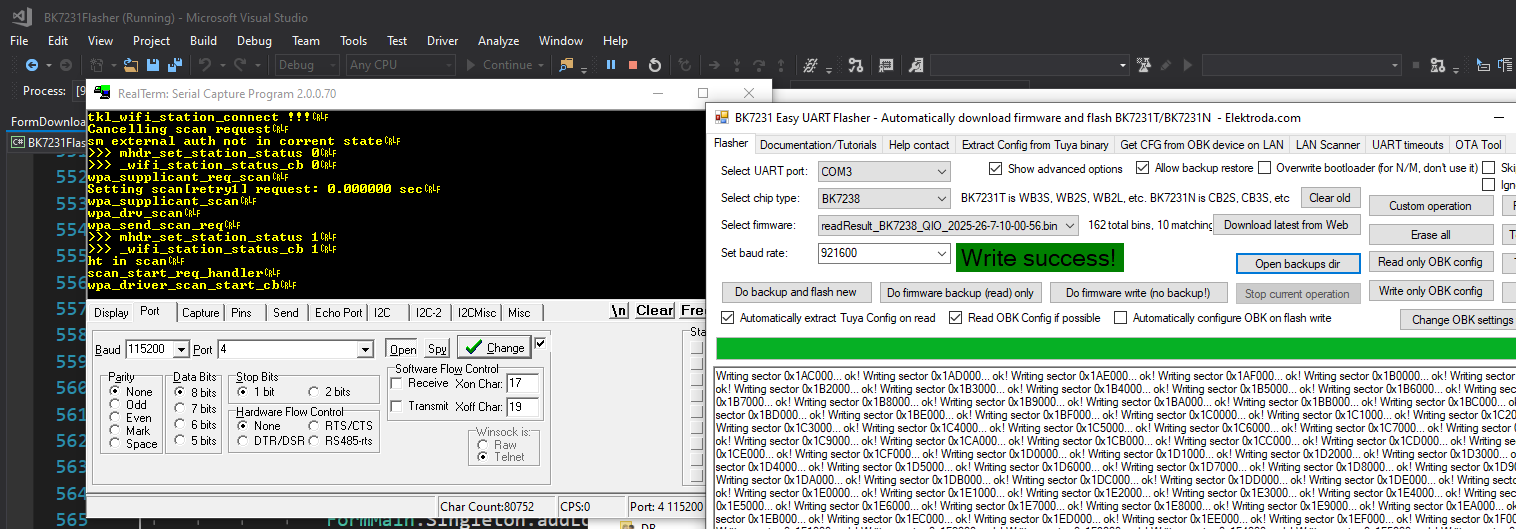Screen dimensions: 1516x529
Task: Click the Visual Studio logo icon
Action: click(21, 17)
